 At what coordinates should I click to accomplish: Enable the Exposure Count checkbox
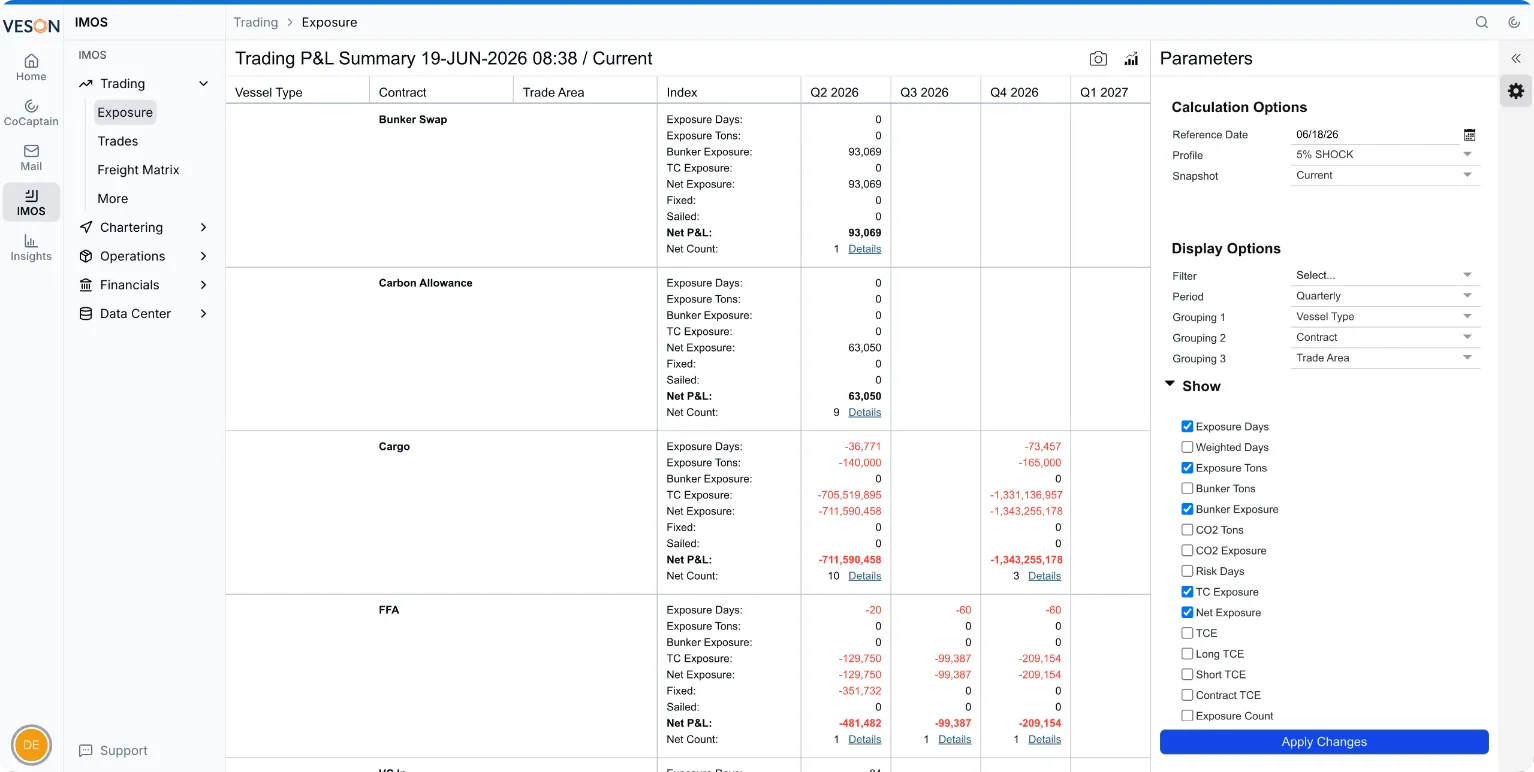1187,716
